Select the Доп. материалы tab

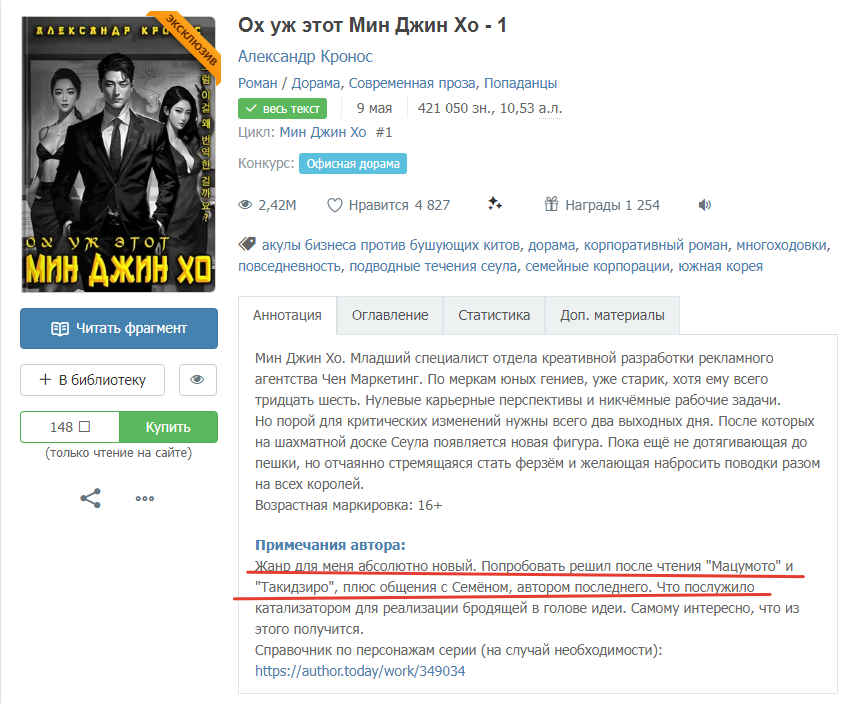tap(612, 315)
